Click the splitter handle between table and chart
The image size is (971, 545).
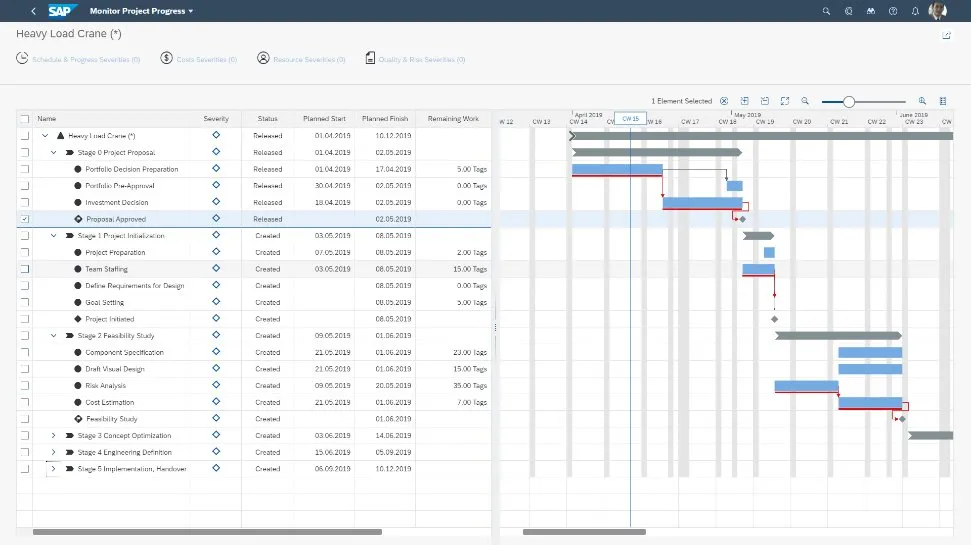[x=495, y=327]
